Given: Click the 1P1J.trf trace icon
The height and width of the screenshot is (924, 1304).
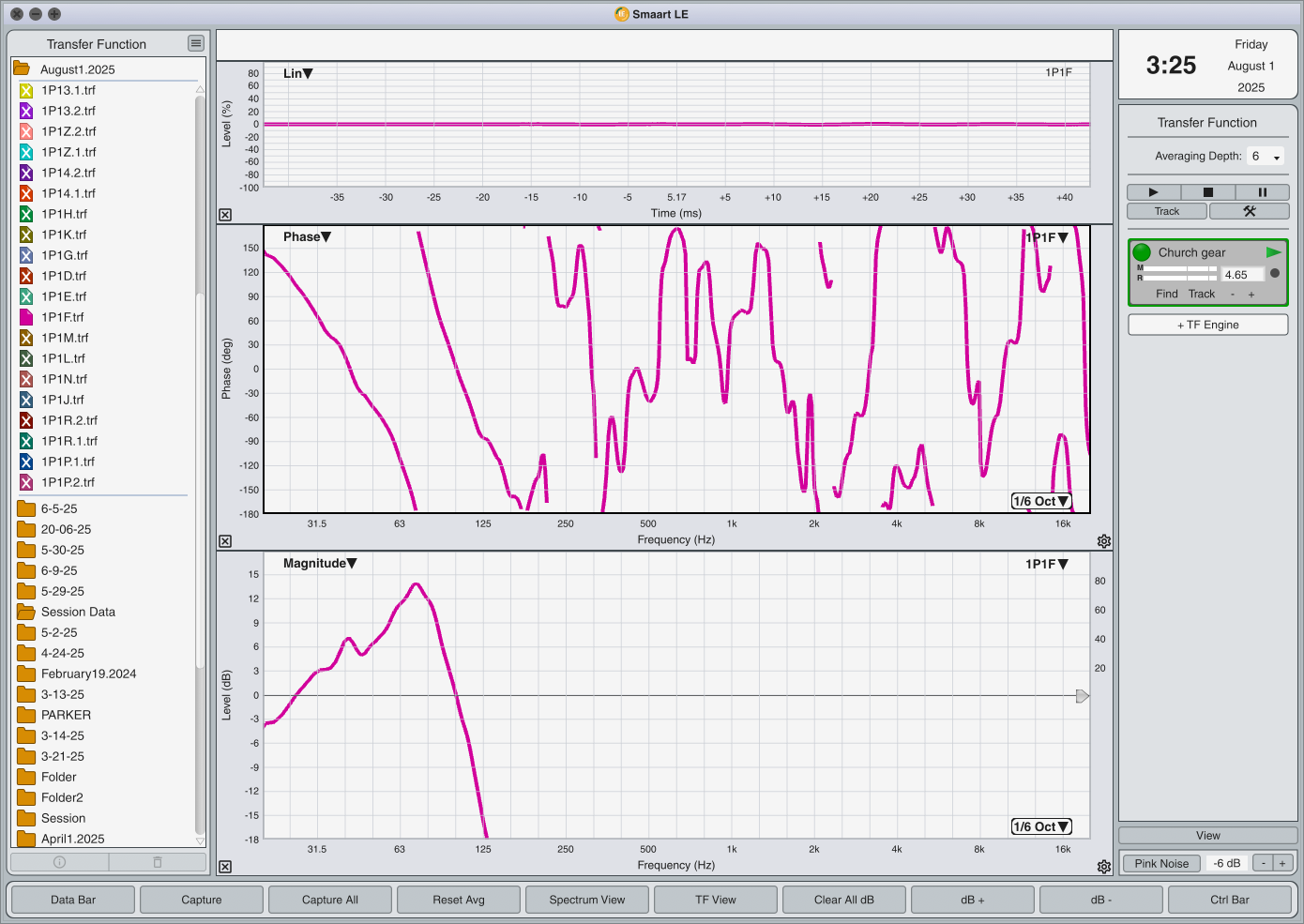Looking at the screenshot, I should [x=26, y=400].
